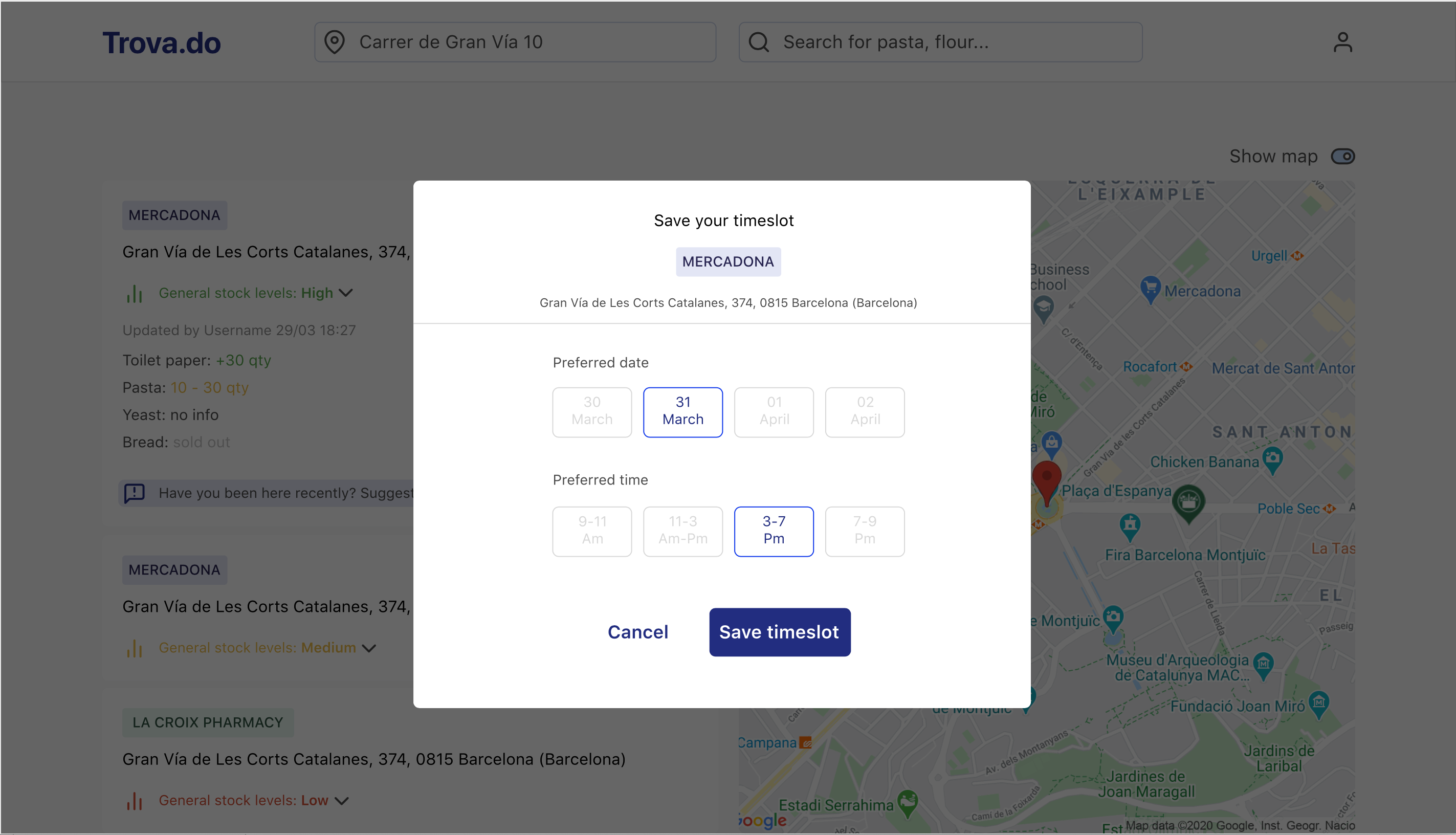Click the Estadi Serrahima green pin
The image size is (1456, 835).
pyautogui.click(x=908, y=803)
